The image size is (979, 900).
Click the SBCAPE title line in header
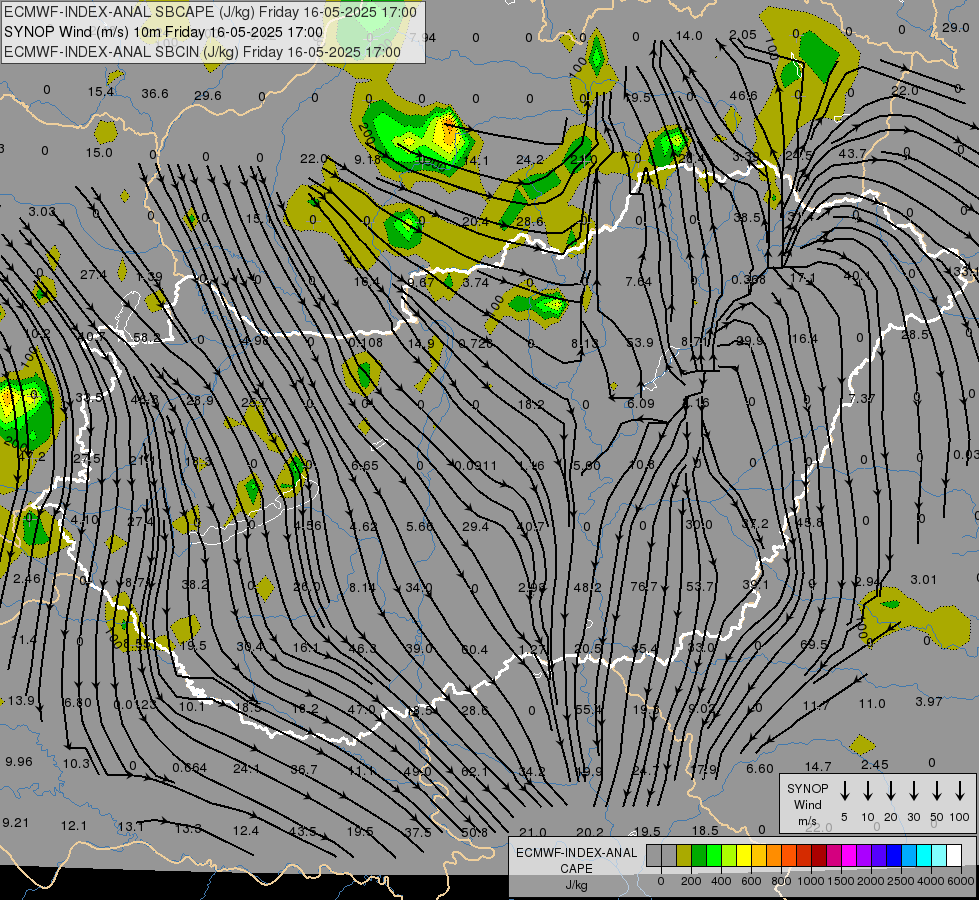pyautogui.click(x=210, y=12)
